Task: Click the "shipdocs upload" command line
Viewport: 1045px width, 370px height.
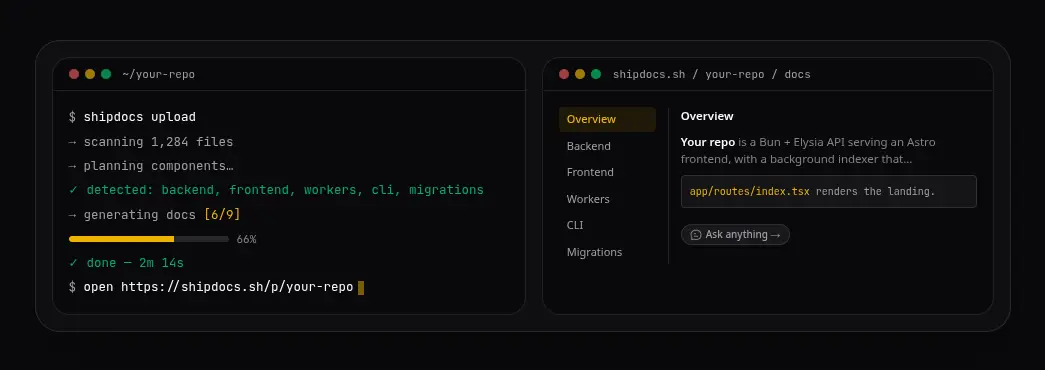Action: [x=133, y=117]
